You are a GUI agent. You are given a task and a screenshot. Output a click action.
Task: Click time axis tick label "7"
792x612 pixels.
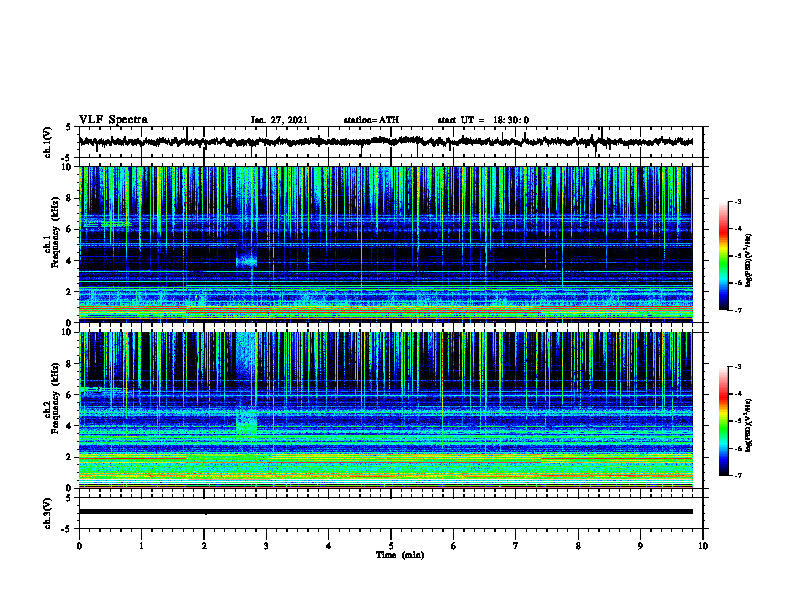pos(516,546)
